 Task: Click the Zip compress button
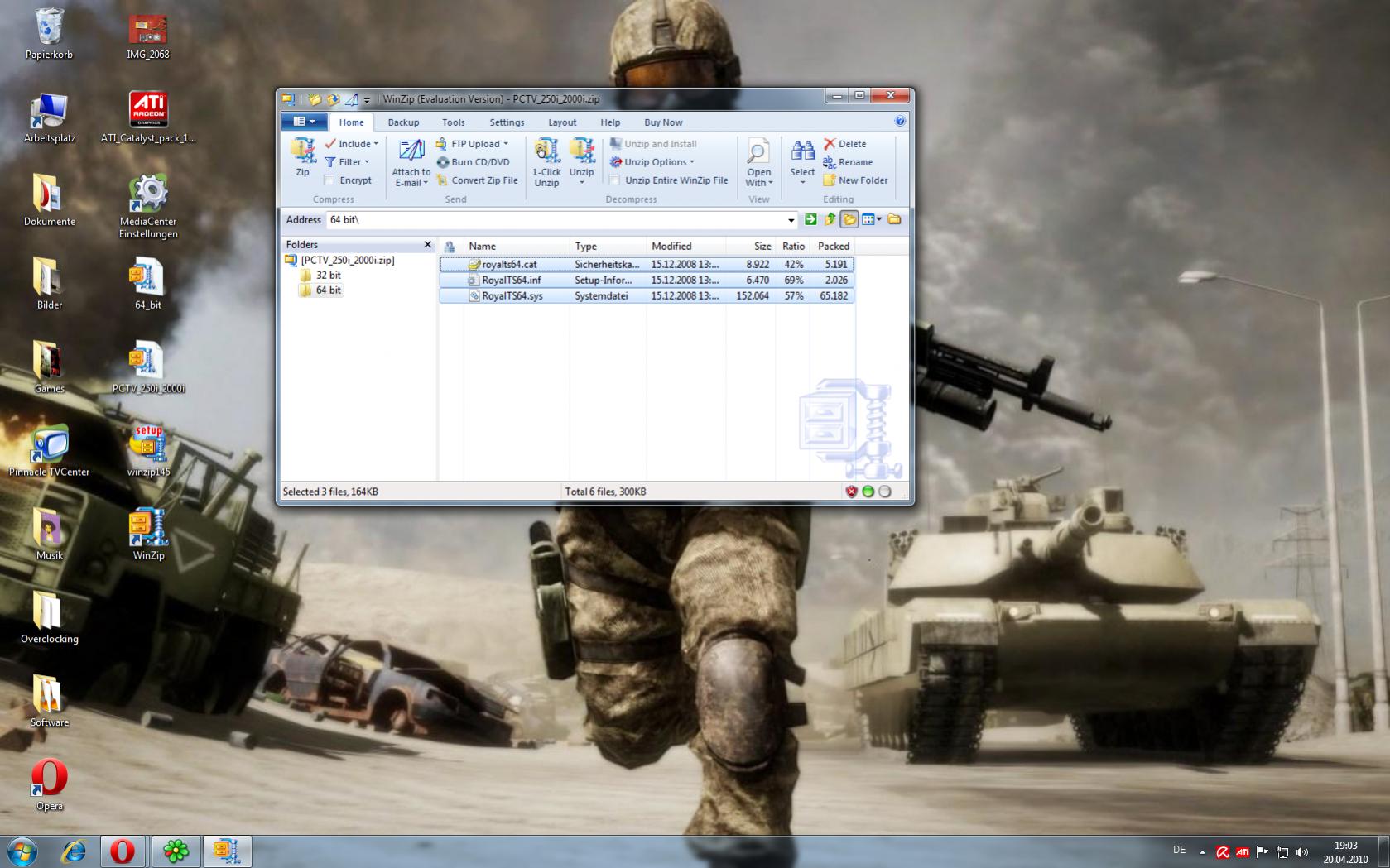click(302, 157)
